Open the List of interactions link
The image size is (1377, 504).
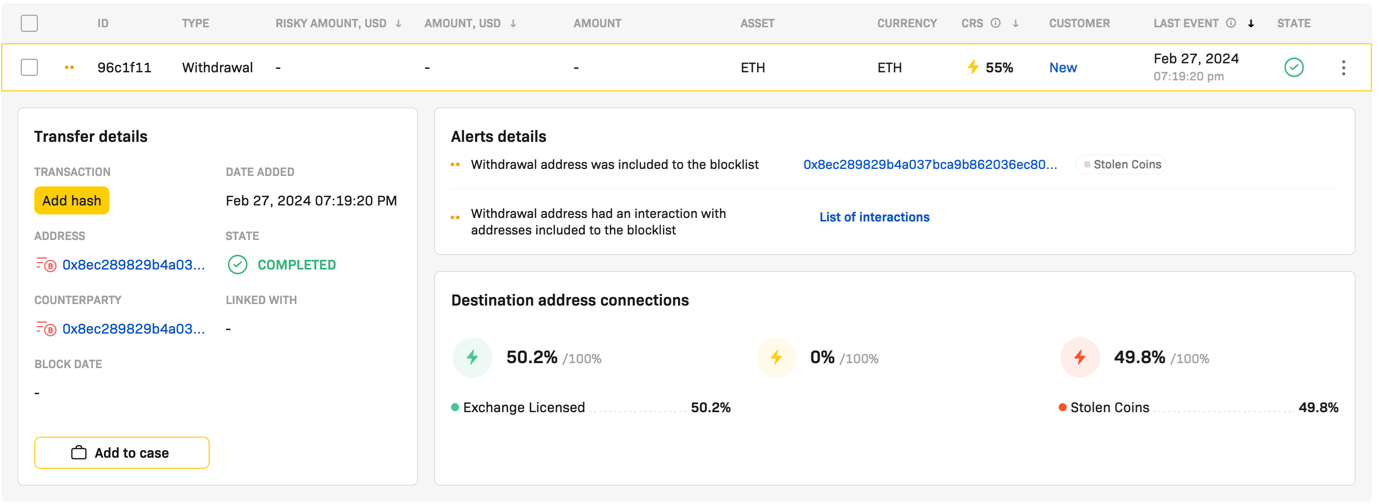(x=874, y=217)
